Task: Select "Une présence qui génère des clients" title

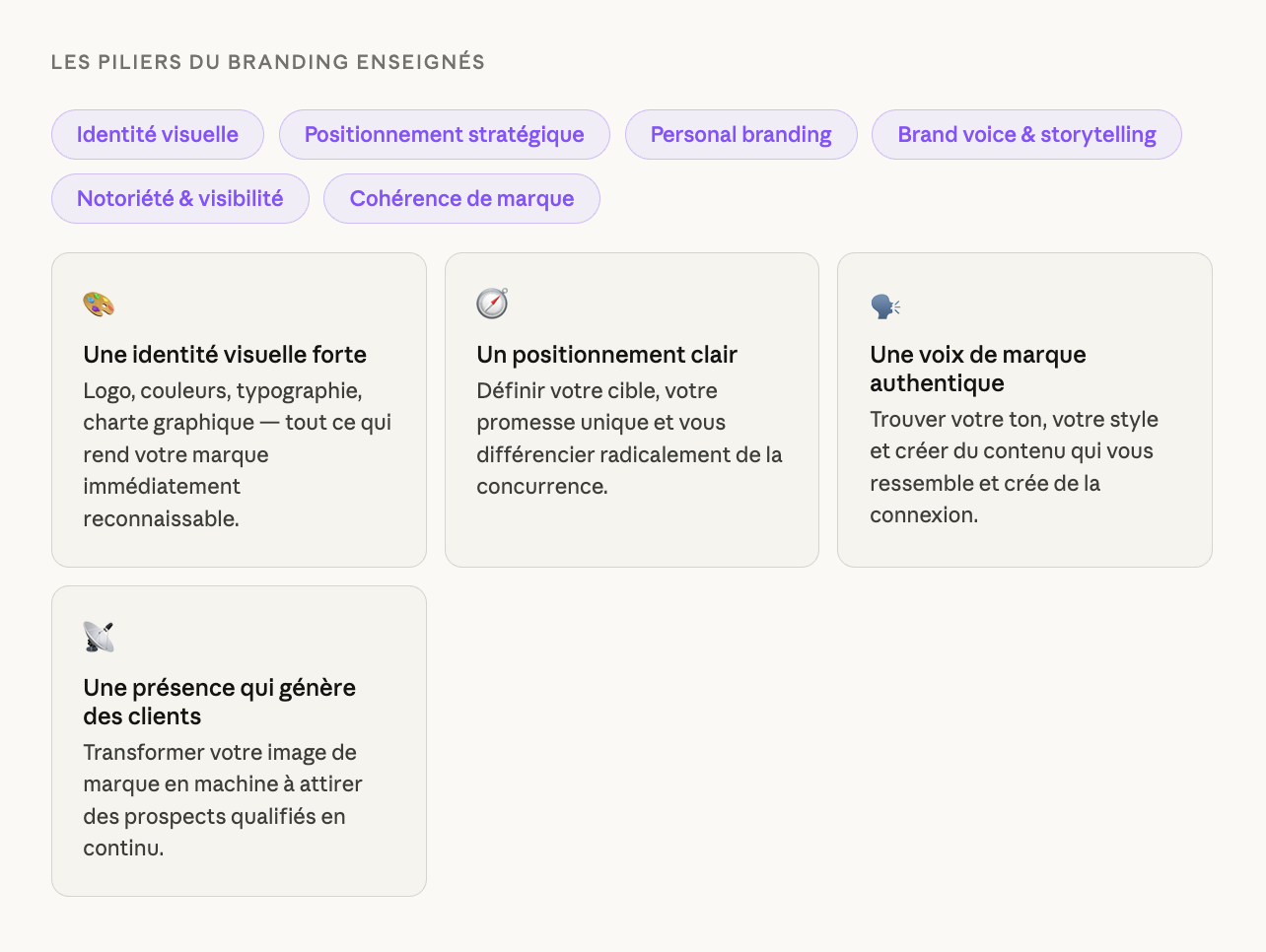Action: pos(219,702)
